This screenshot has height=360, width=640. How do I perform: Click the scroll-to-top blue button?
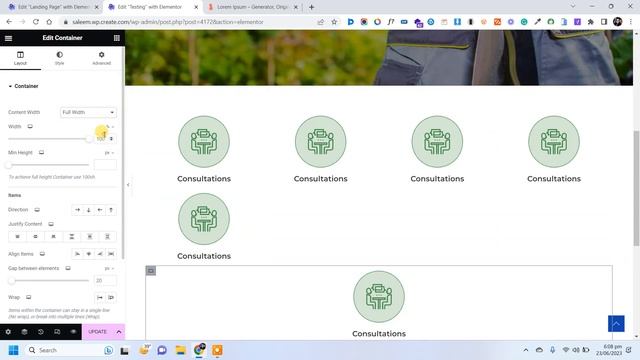pyautogui.click(x=616, y=324)
